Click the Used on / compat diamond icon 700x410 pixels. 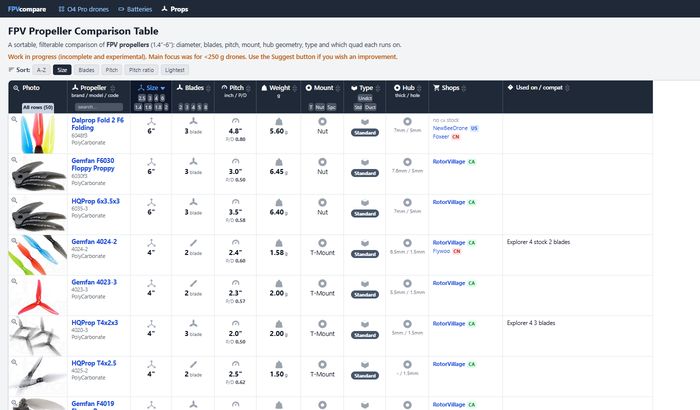(x=510, y=88)
